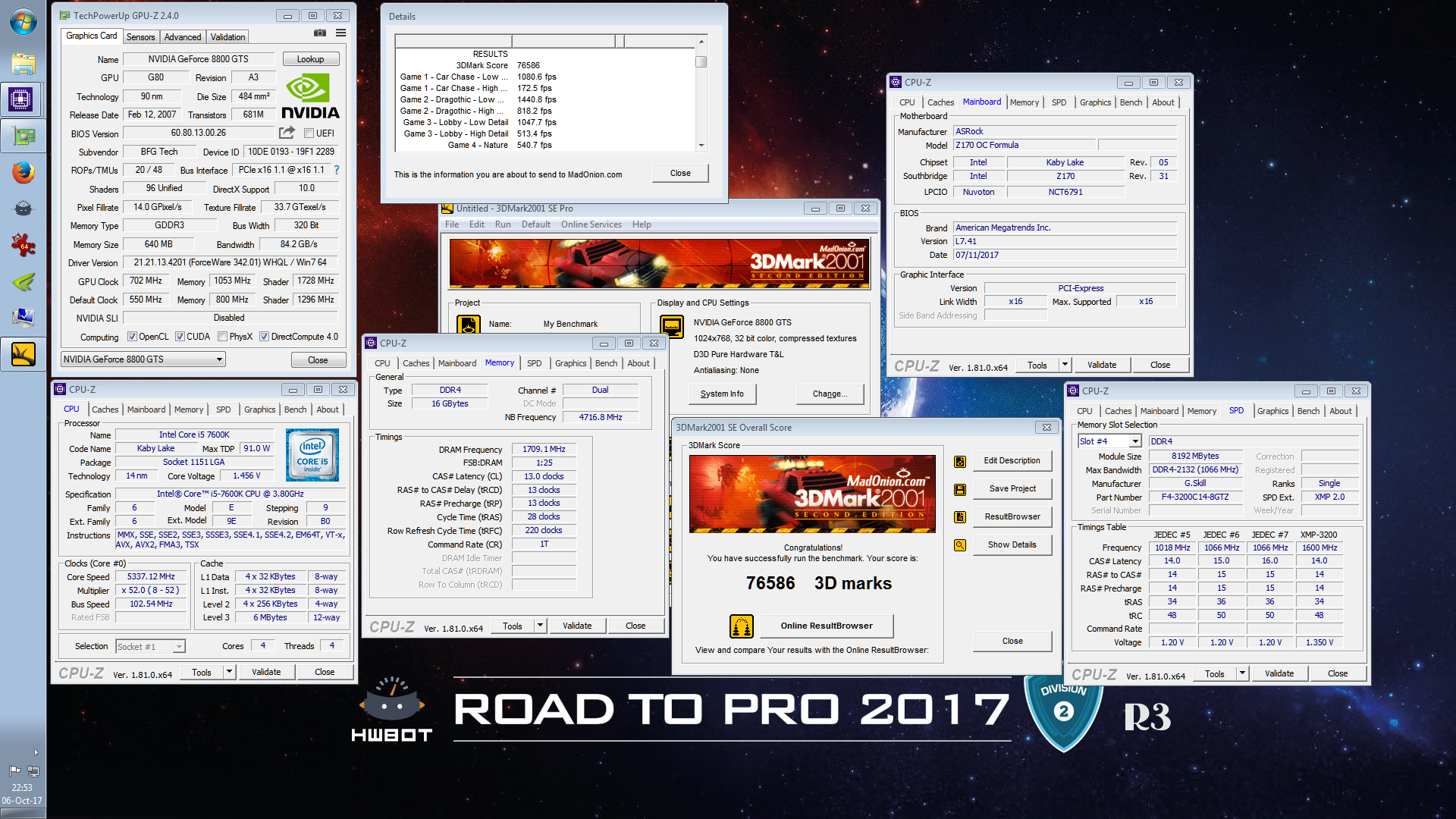Image resolution: width=1456 pixels, height=819 pixels.
Task: Click the bus interface question mark in GPU-Z
Action: tap(337, 170)
